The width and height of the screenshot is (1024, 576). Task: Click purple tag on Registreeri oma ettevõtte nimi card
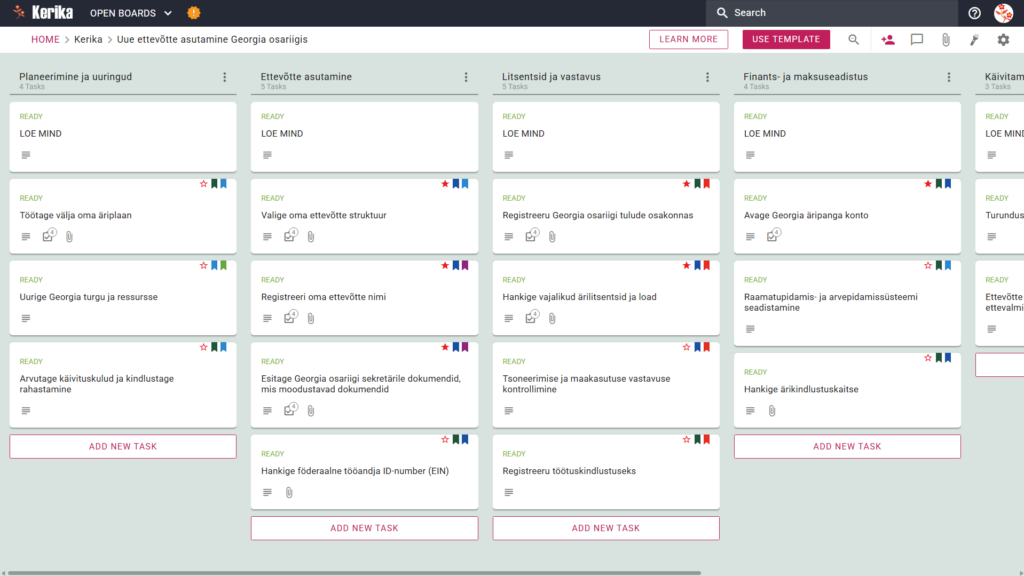(465, 266)
